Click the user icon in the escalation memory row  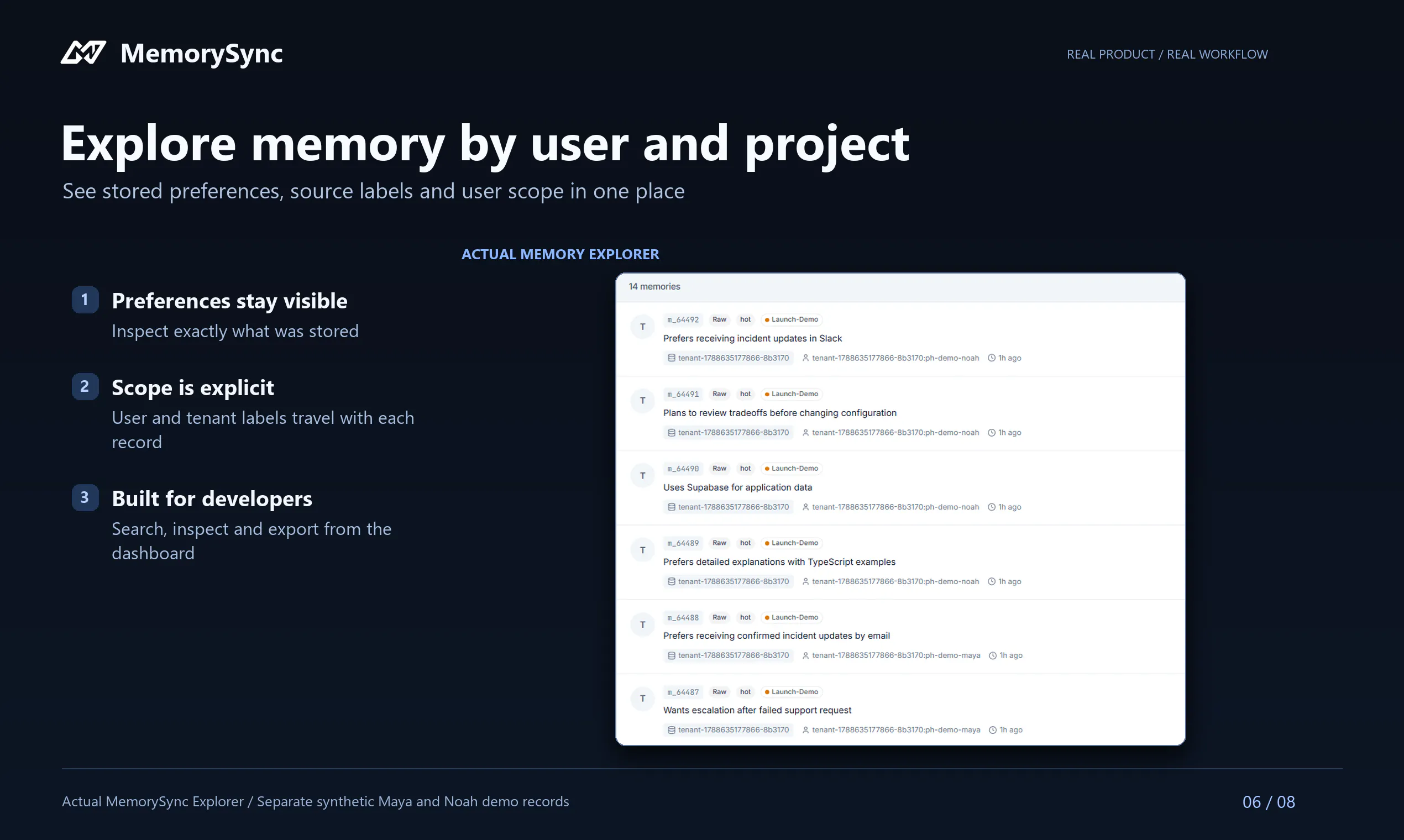point(805,729)
